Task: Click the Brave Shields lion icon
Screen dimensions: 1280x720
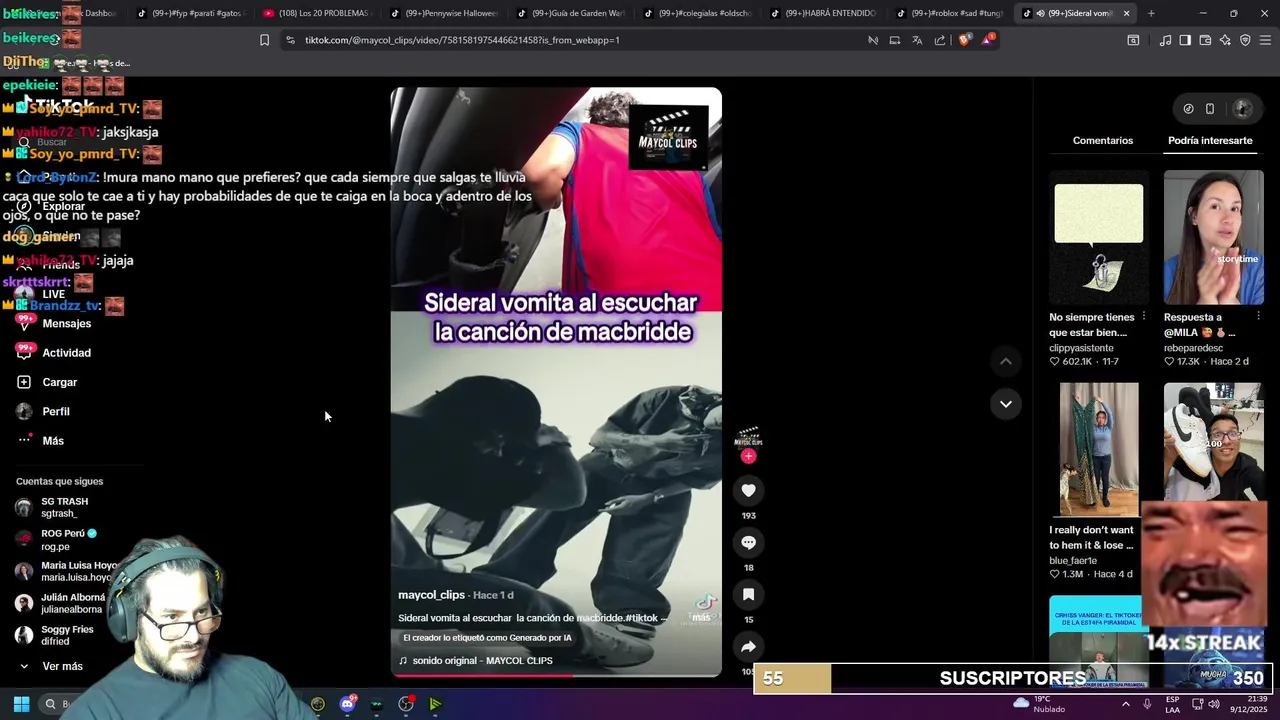Action: (x=964, y=40)
